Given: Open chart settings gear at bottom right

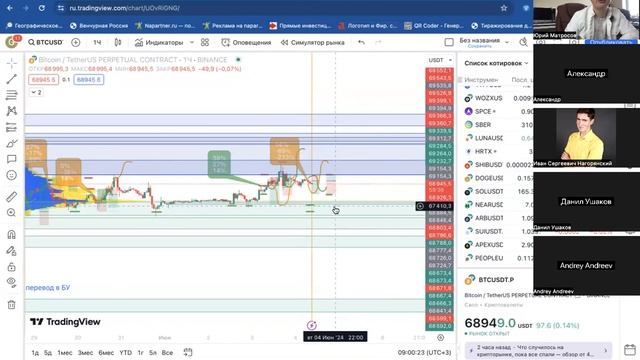Looking at the screenshot, I should coord(440,338).
